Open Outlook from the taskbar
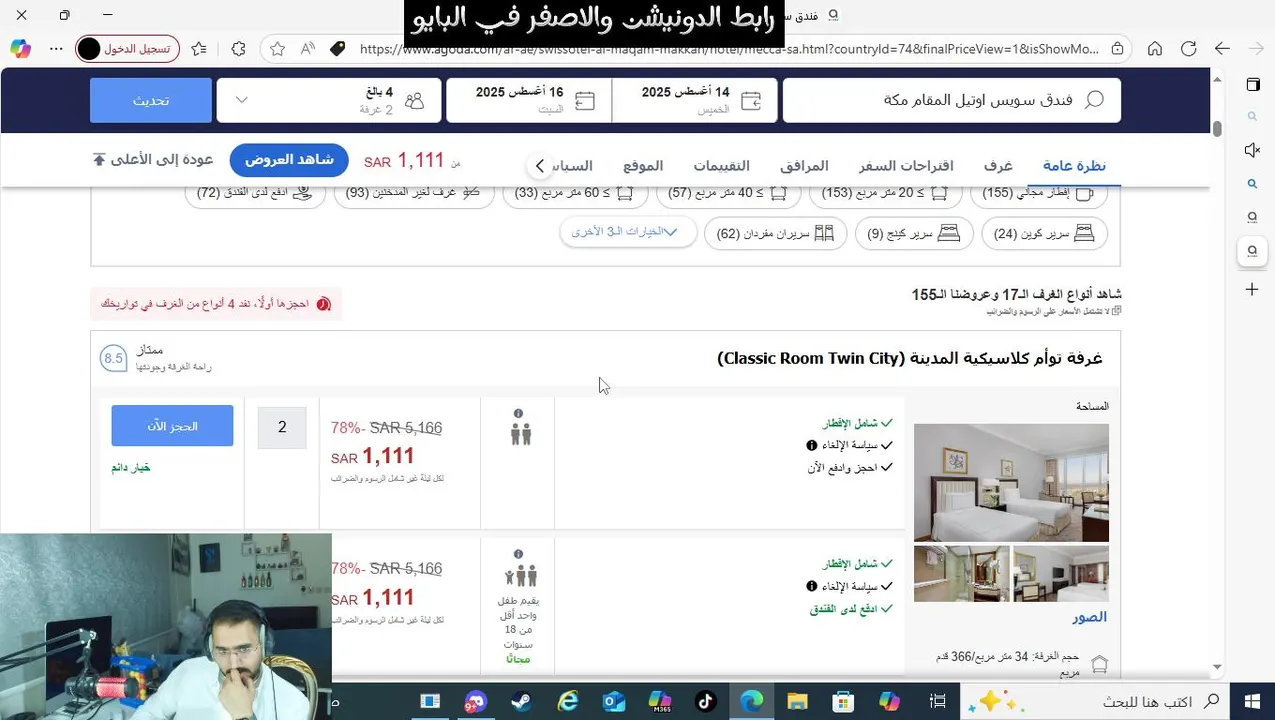This screenshot has width=1275, height=720. [613, 701]
